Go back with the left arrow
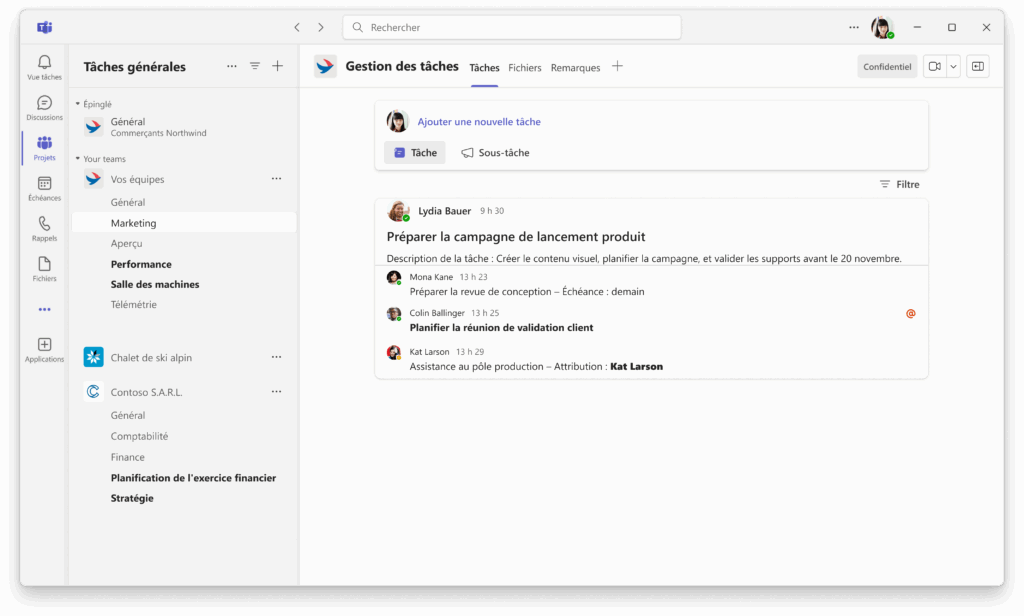Viewport: 1024px width, 616px height. coord(297,27)
